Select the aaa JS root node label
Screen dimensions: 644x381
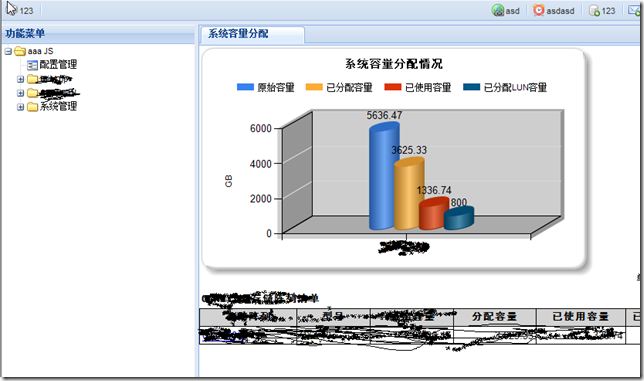40,51
